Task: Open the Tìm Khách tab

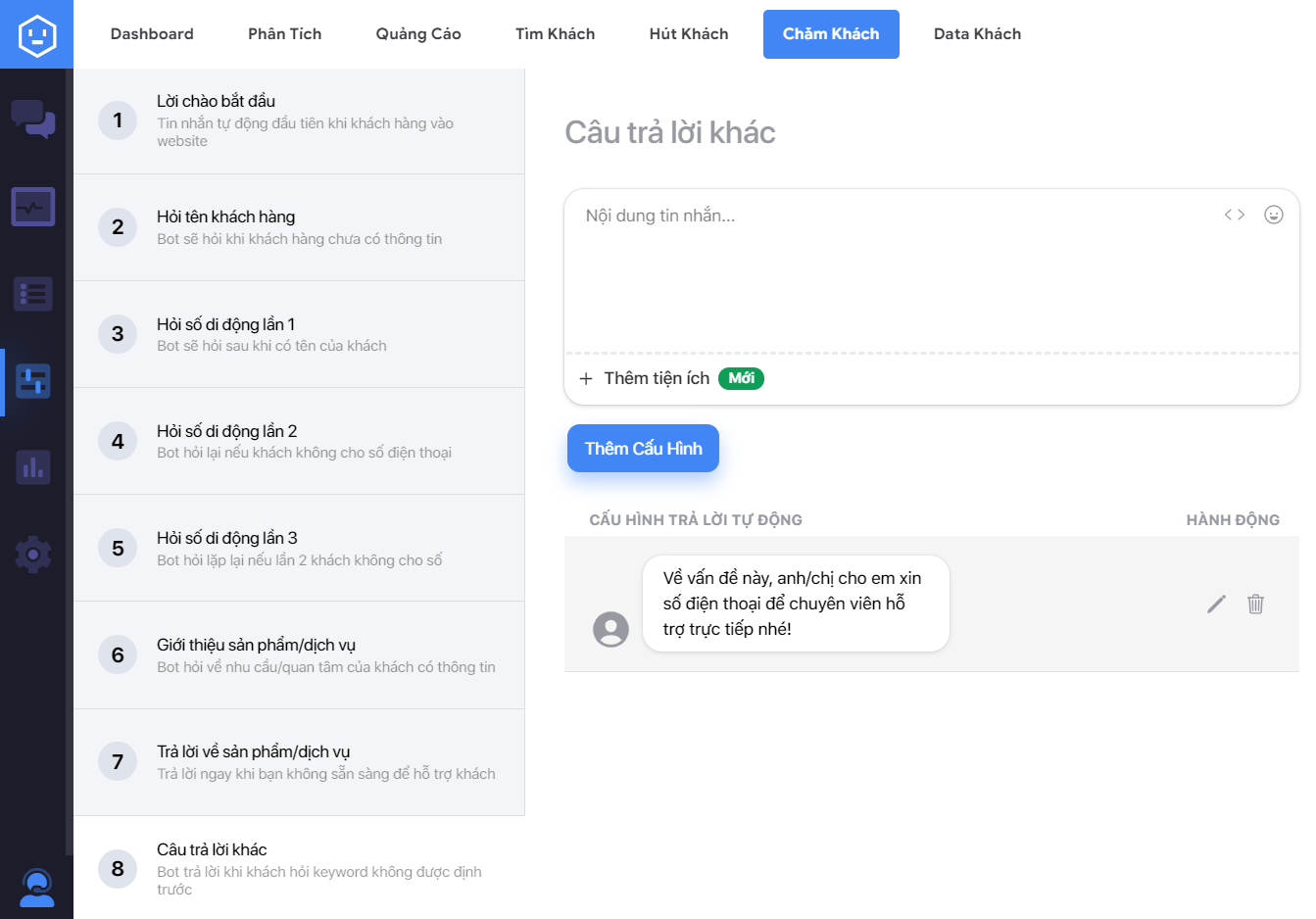Action: 555,34
